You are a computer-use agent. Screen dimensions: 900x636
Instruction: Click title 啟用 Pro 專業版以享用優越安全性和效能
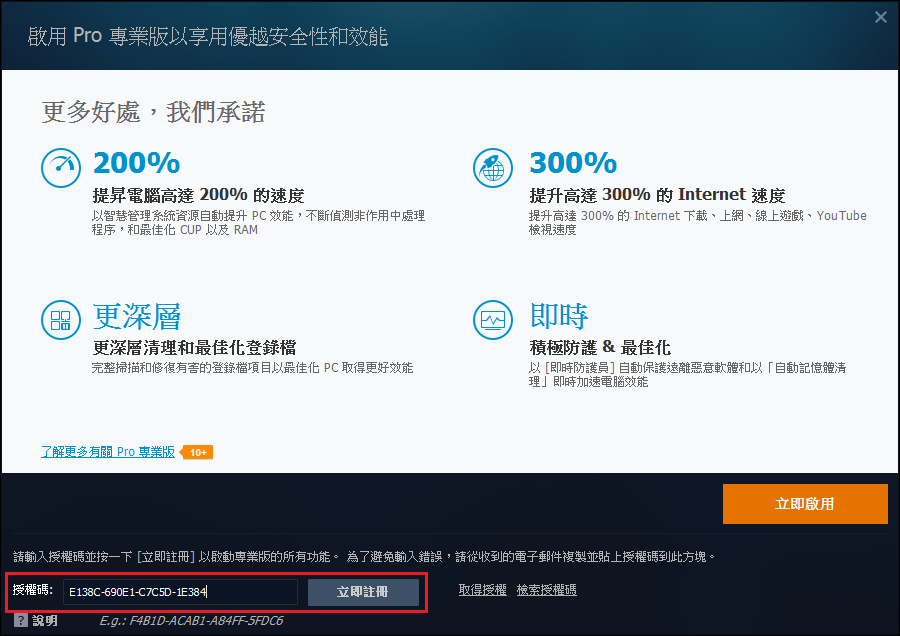(208, 37)
